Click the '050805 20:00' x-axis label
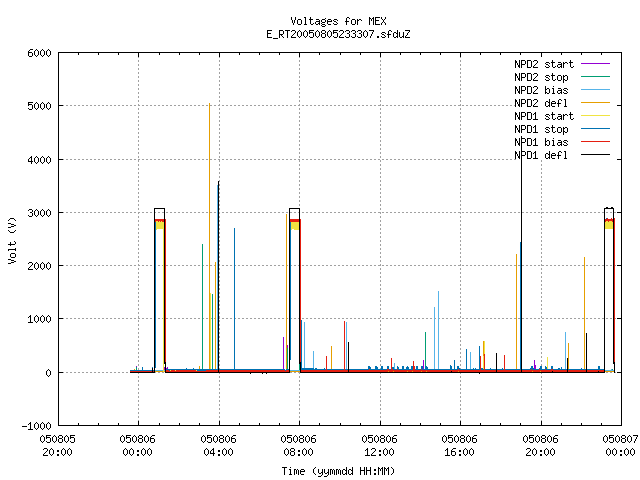 (58, 446)
